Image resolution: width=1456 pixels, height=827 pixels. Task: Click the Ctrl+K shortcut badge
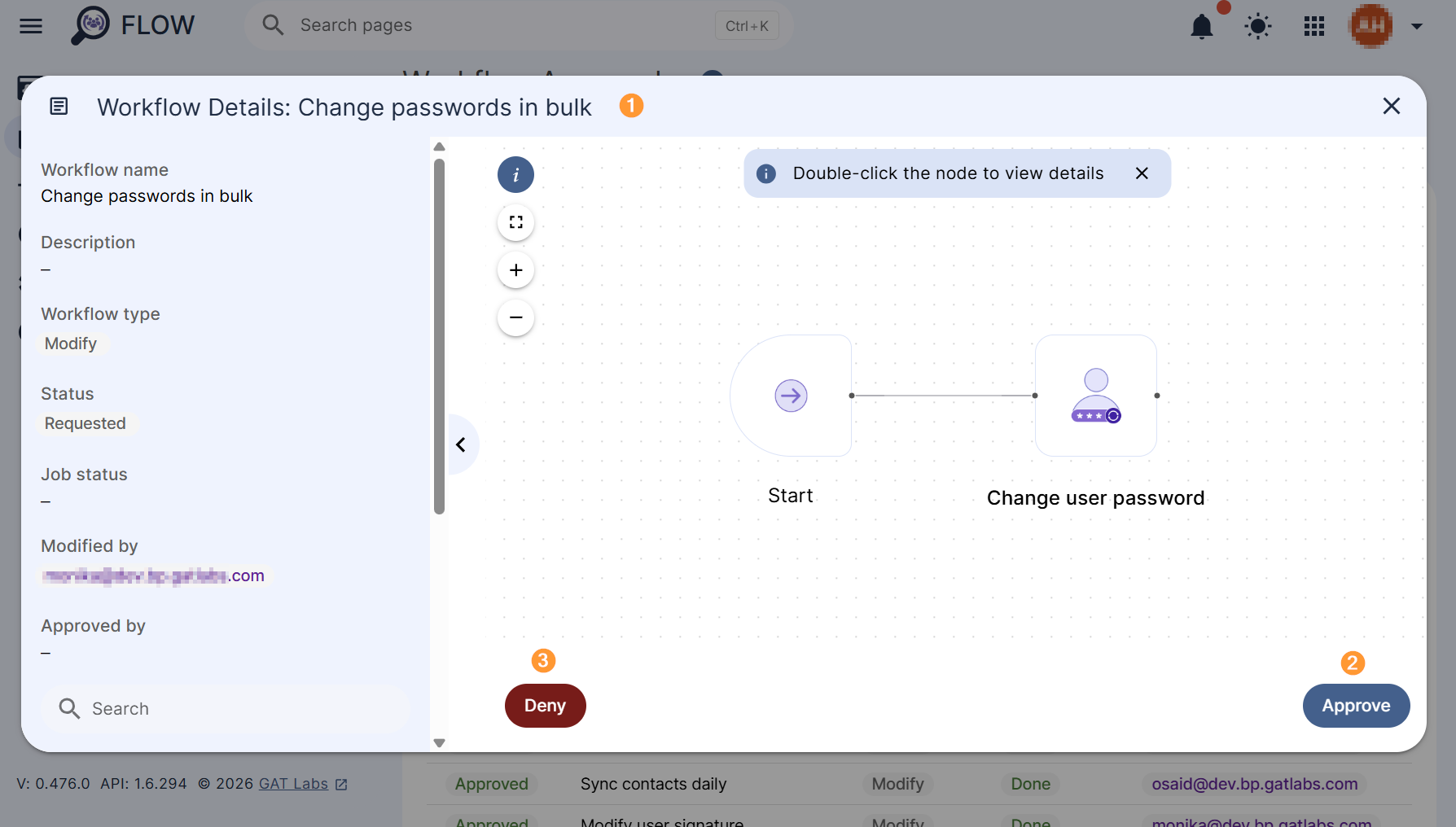coord(747,26)
